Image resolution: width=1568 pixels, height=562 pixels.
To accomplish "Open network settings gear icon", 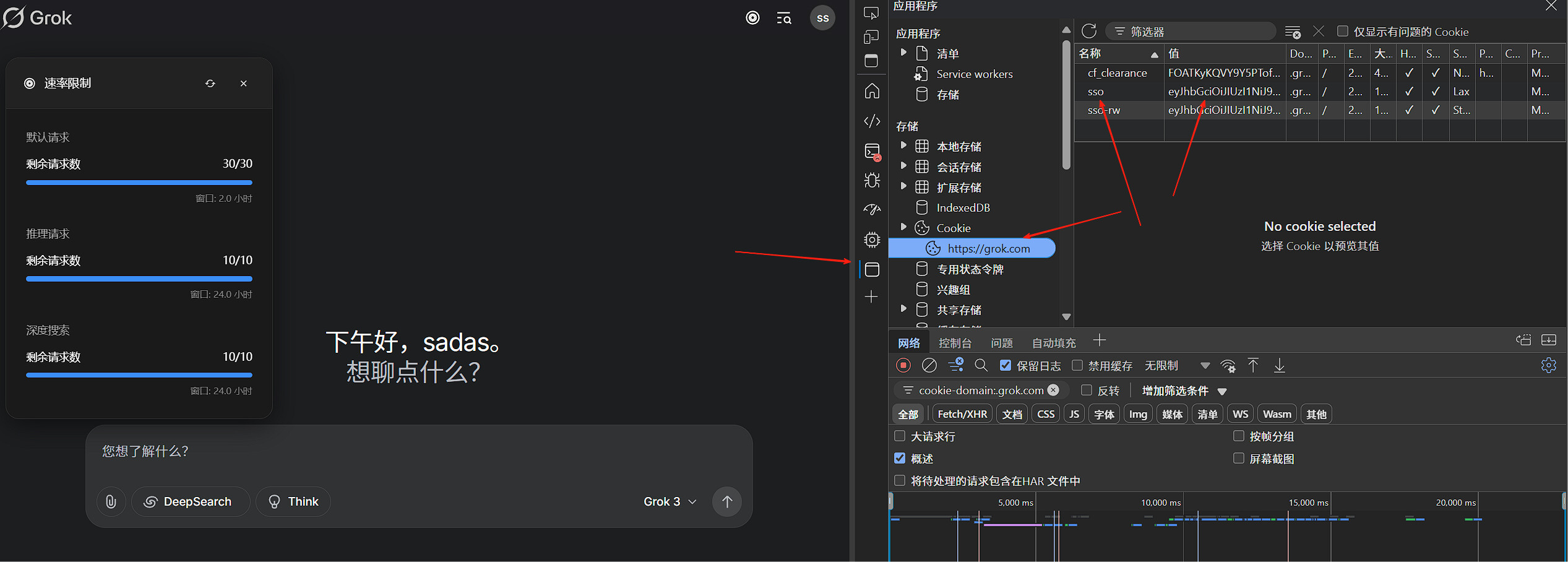I will 1548,365.
